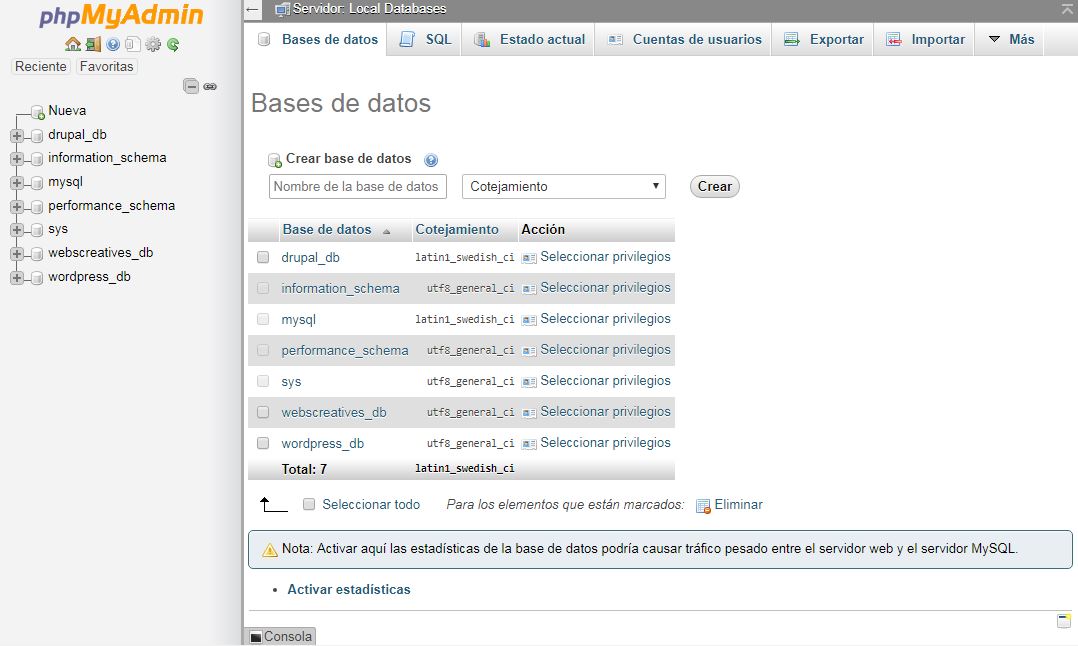This screenshot has height=646, width=1078.
Task: Click the link/unlink main panel icon
Action: click(x=210, y=87)
